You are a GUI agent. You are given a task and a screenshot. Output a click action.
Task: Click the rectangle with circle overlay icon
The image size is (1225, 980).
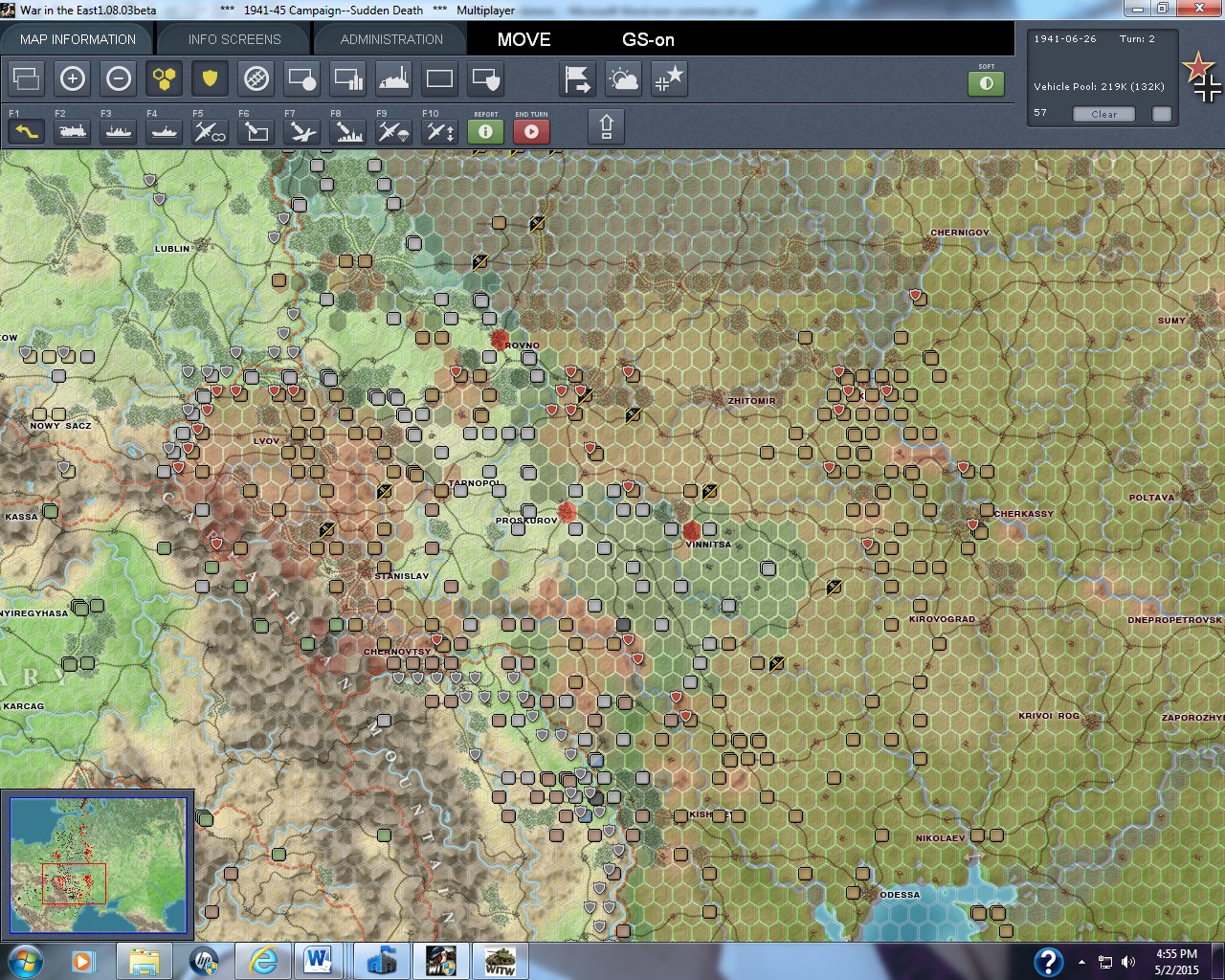click(x=302, y=78)
